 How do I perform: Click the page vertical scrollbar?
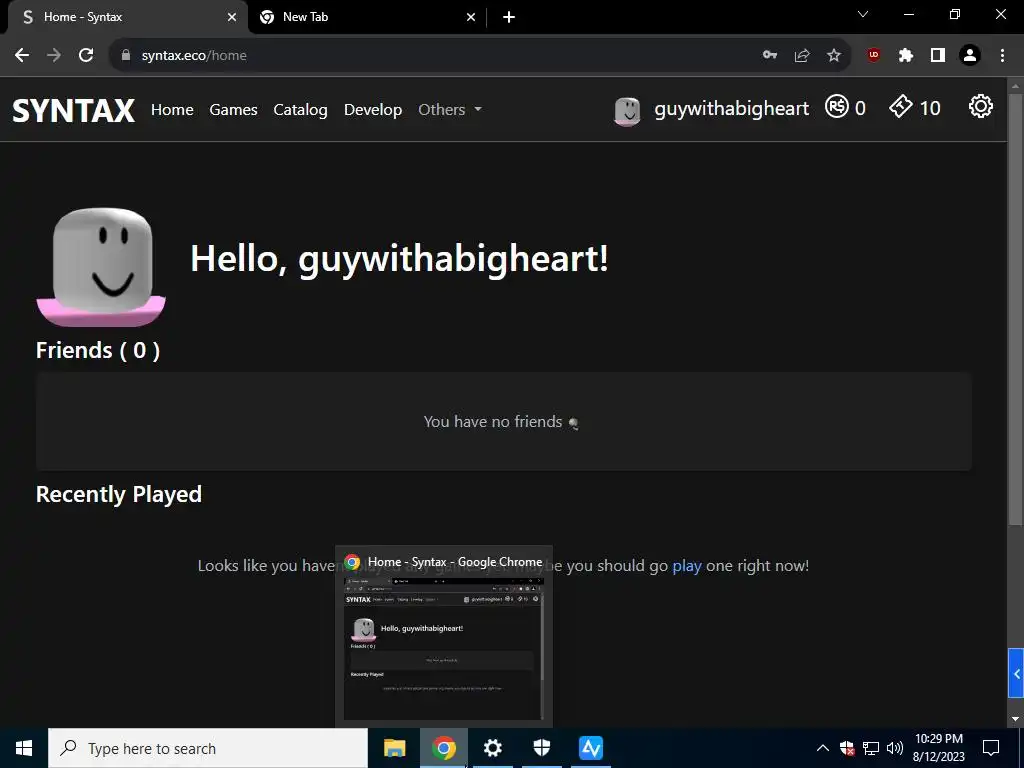click(1016, 308)
